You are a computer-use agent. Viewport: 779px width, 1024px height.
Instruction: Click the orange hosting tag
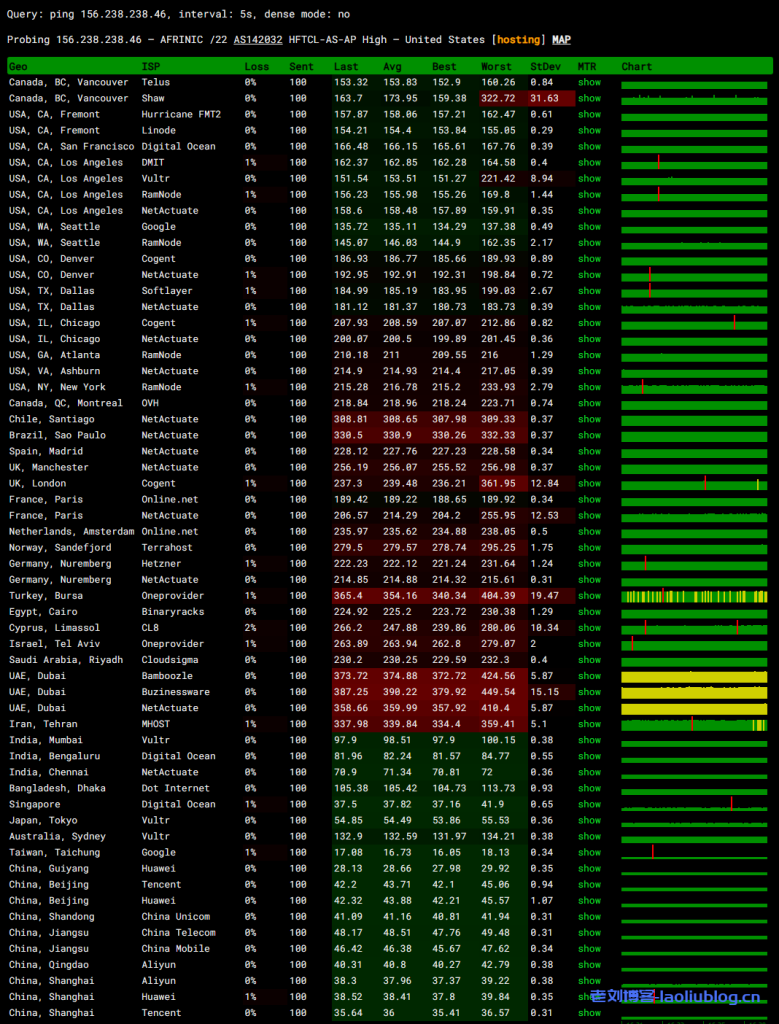(x=518, y=40)
